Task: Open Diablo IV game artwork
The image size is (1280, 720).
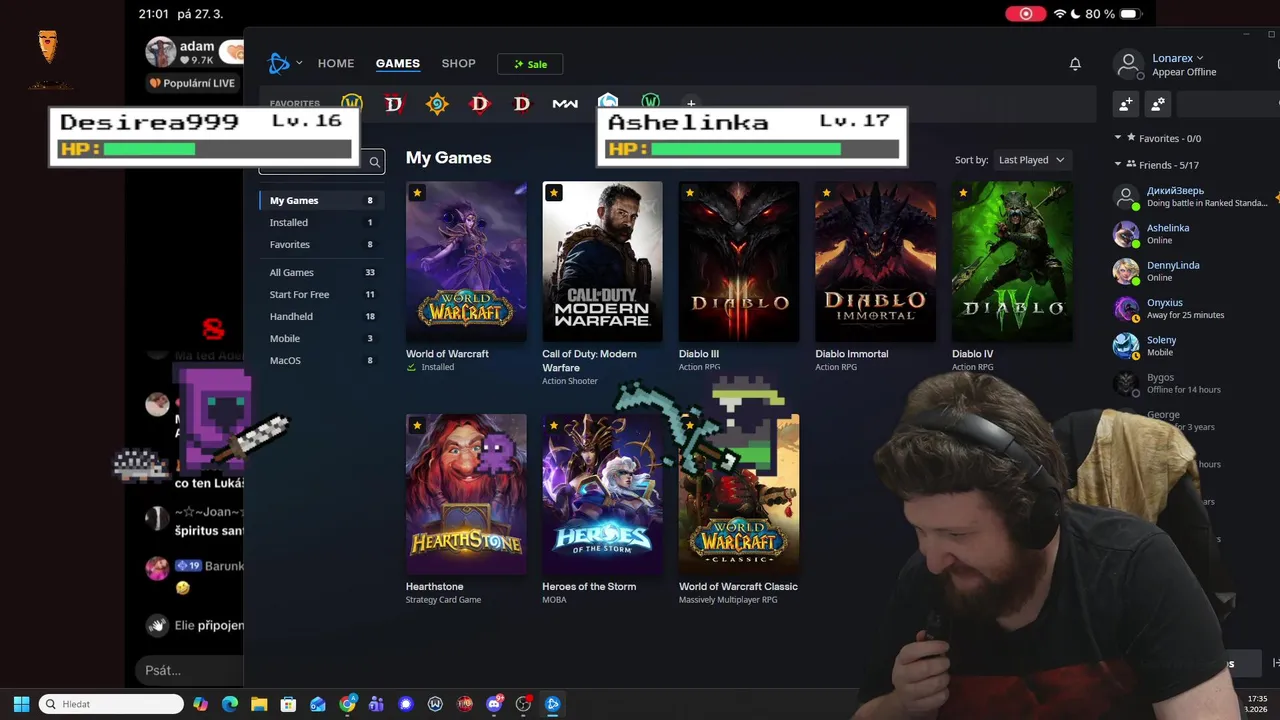Action: [x=1012, y=261]
